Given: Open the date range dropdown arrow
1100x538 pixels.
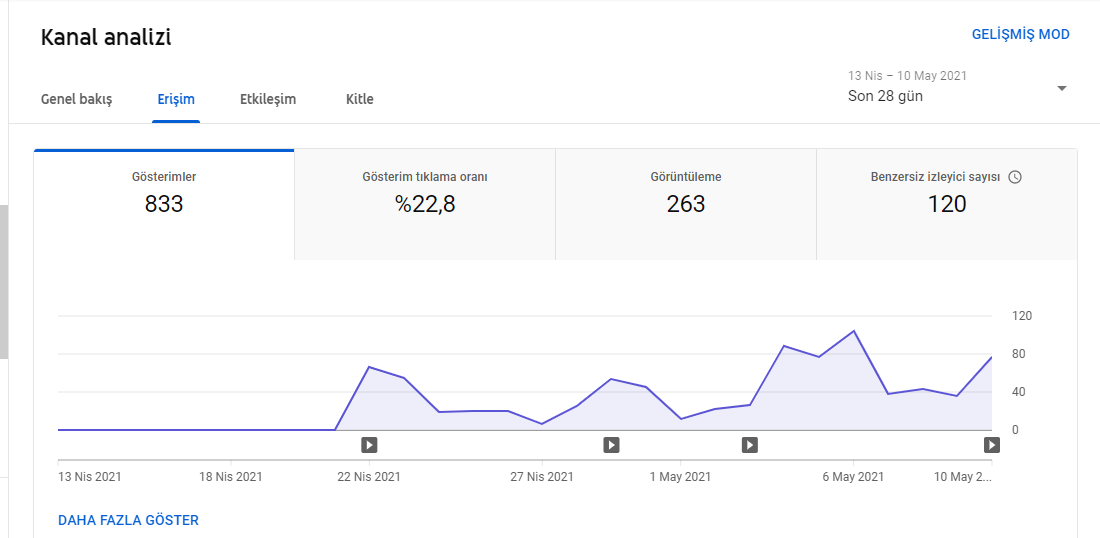Looking at the screenshot, I should pos(1061,88).
